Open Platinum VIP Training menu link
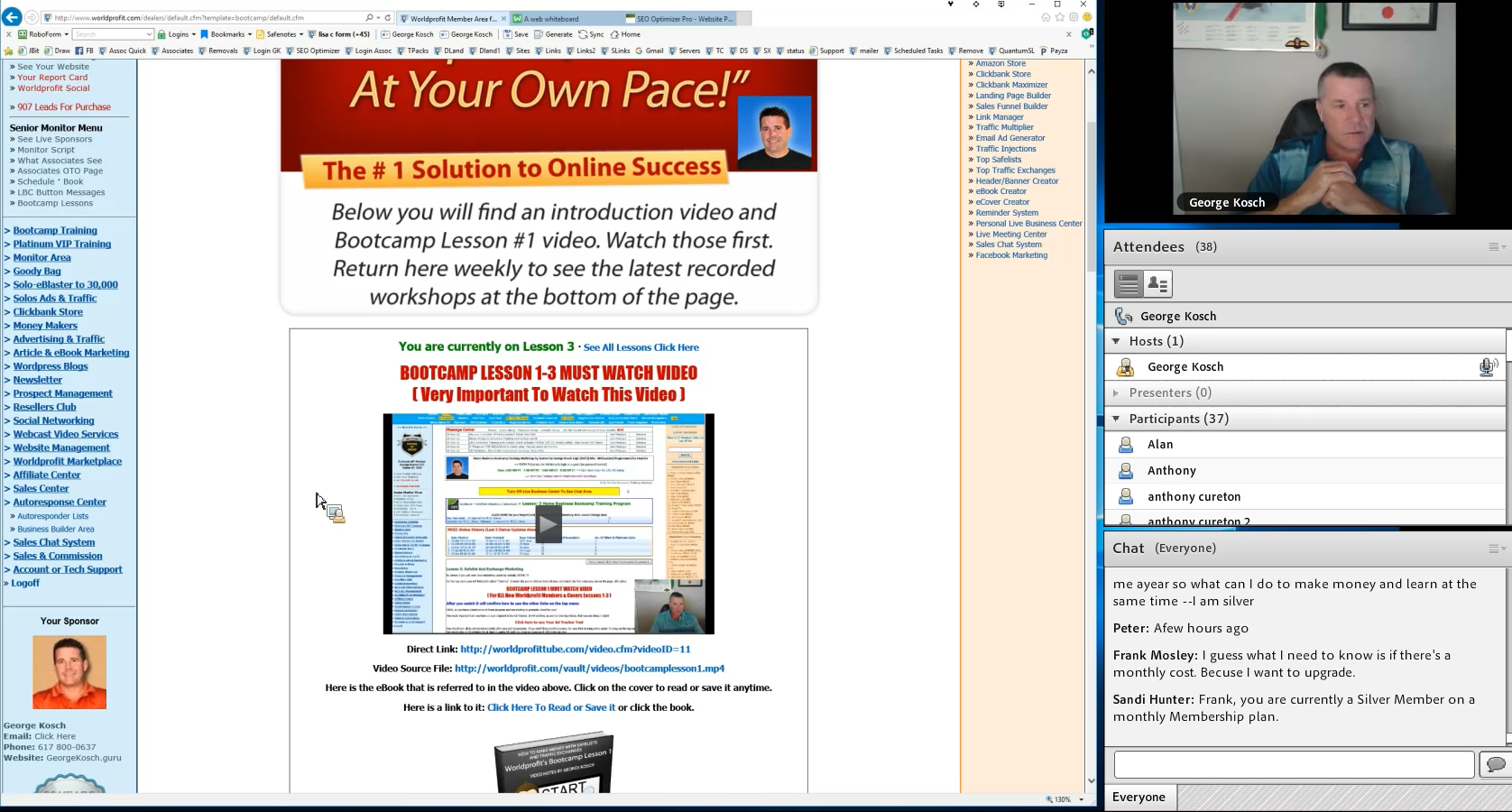This screenshot has height=812, width=1512. 62,244
